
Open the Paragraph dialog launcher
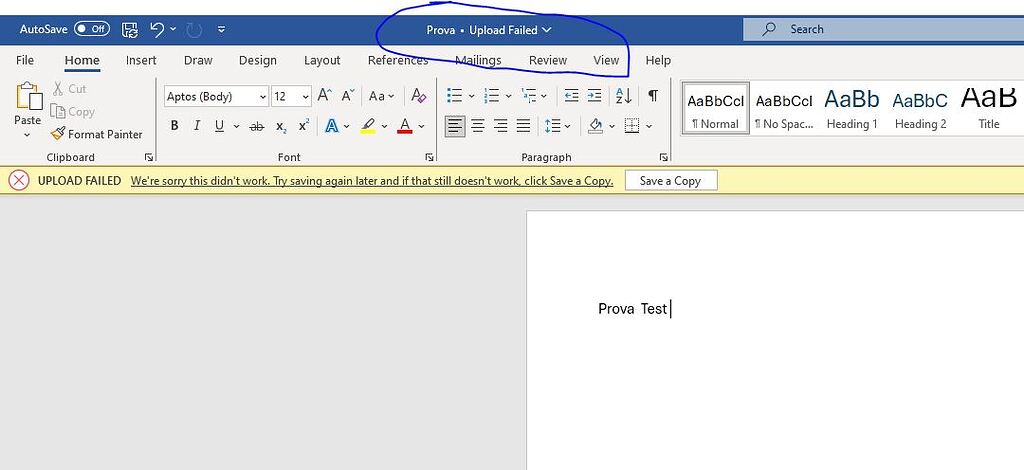[664, 157]
